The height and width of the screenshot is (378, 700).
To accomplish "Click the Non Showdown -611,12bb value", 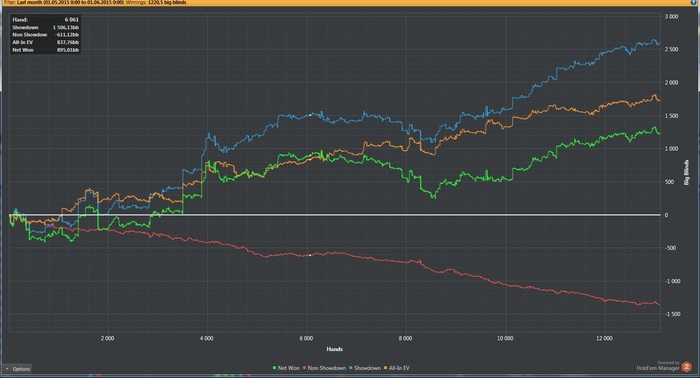I will (x=67, y=35).
